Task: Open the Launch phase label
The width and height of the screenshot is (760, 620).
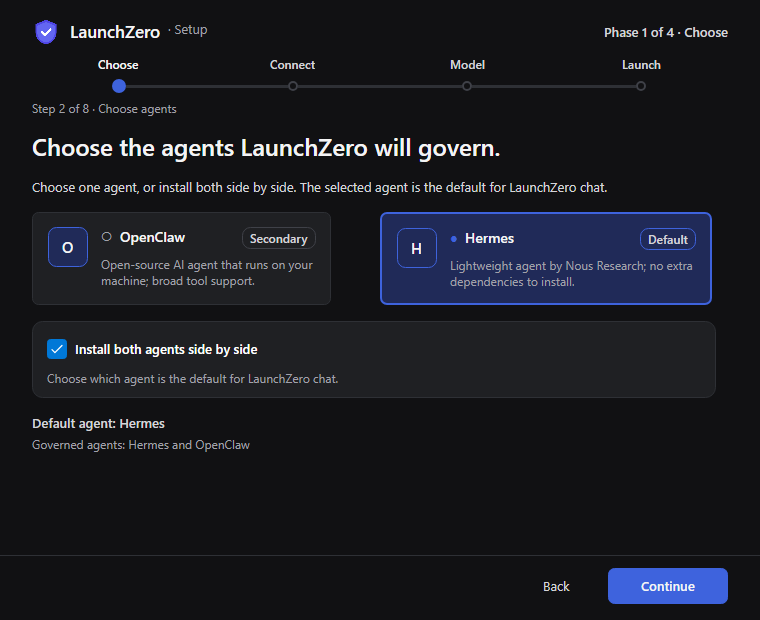Action: click(x=641, y=65)
